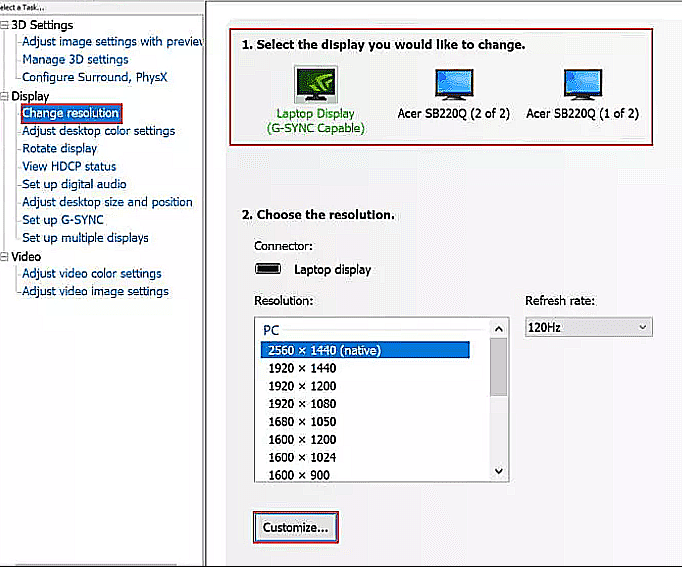Open Adjust video image settings

coord(95,291)
